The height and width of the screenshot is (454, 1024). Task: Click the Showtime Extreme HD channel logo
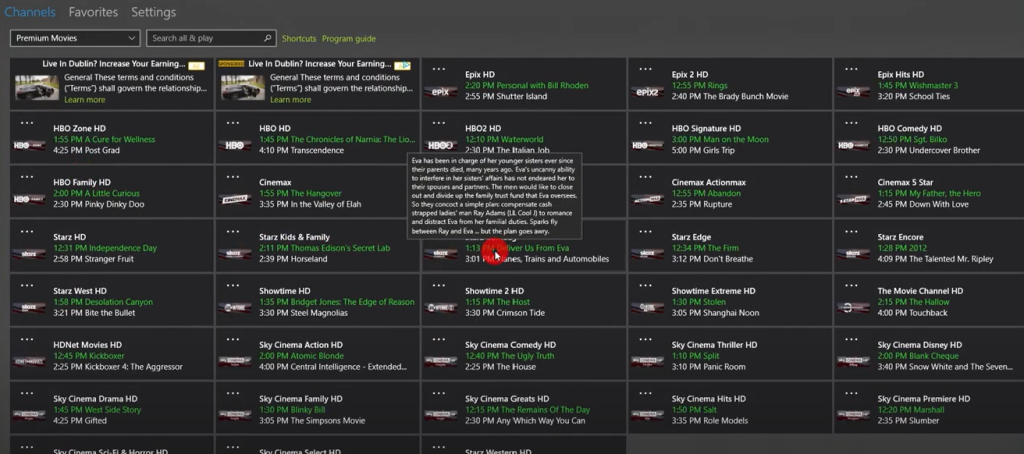tap(647, 308)
